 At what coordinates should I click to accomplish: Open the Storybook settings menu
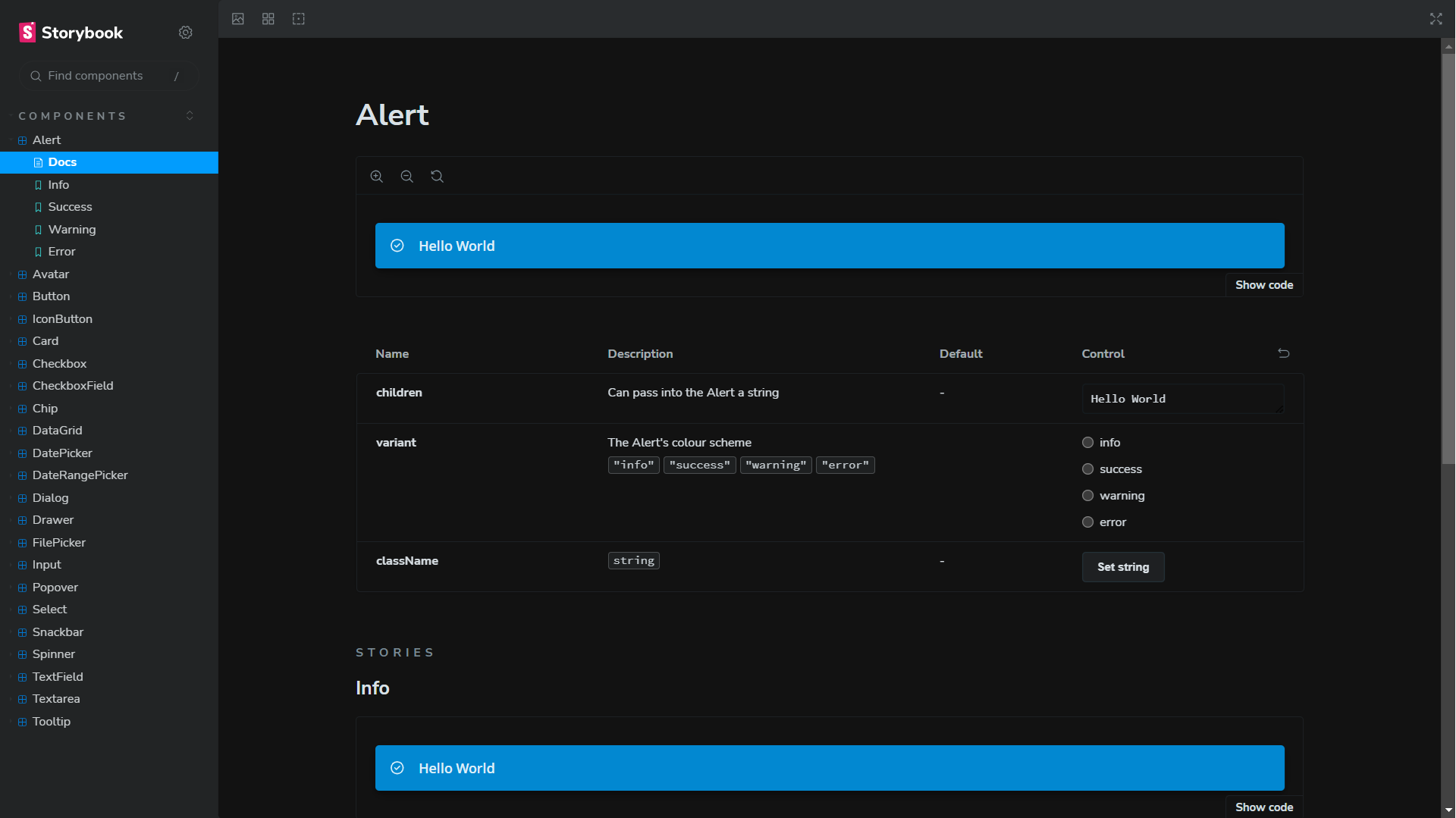coord(186,33)
